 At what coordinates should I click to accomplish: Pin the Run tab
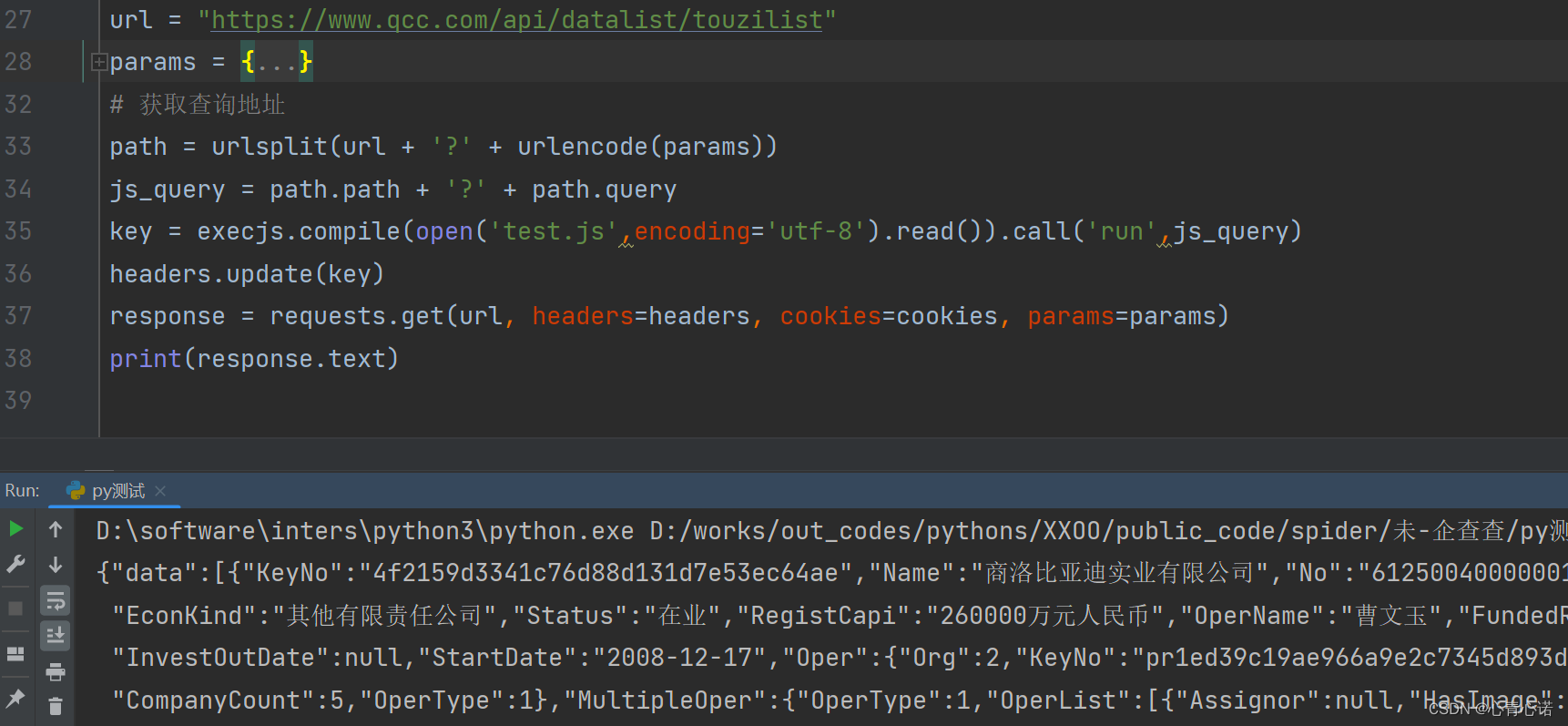(x=15, y=699)
